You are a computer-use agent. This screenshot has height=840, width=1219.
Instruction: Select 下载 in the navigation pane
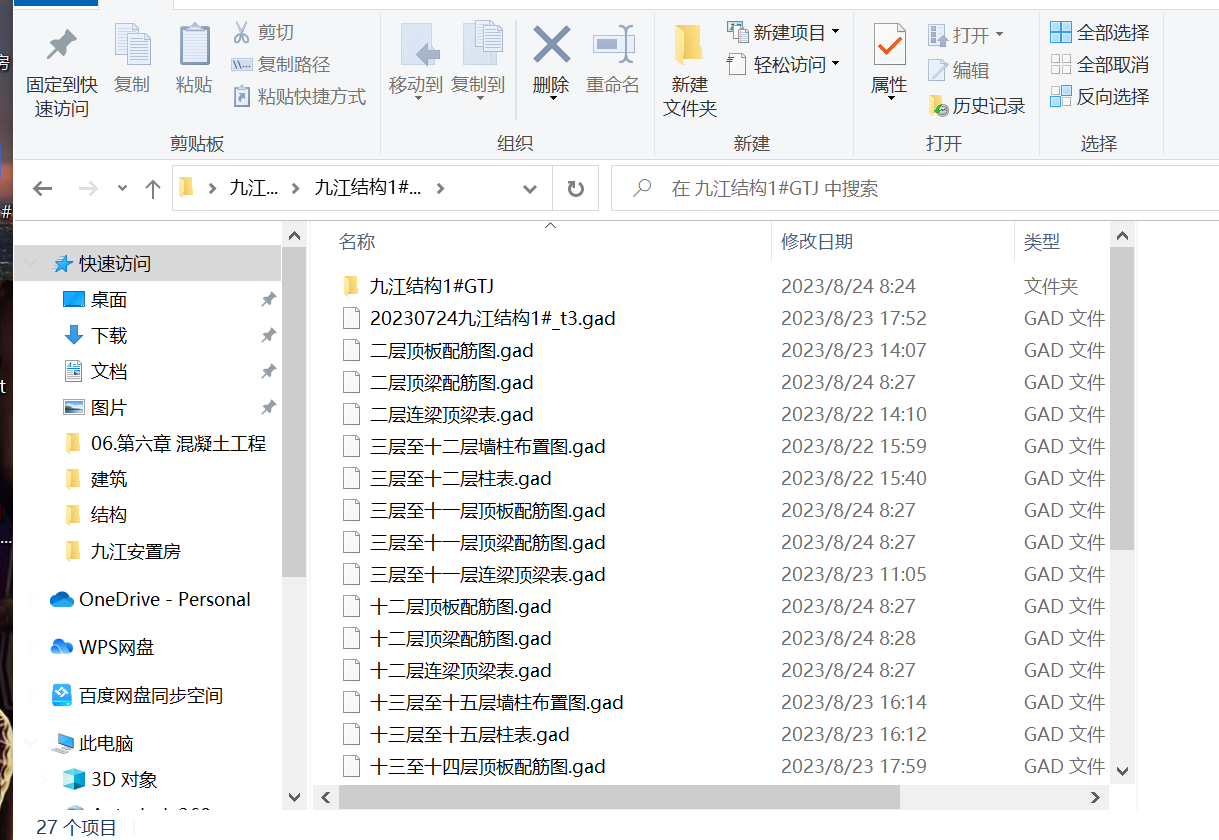pos(109,336)
